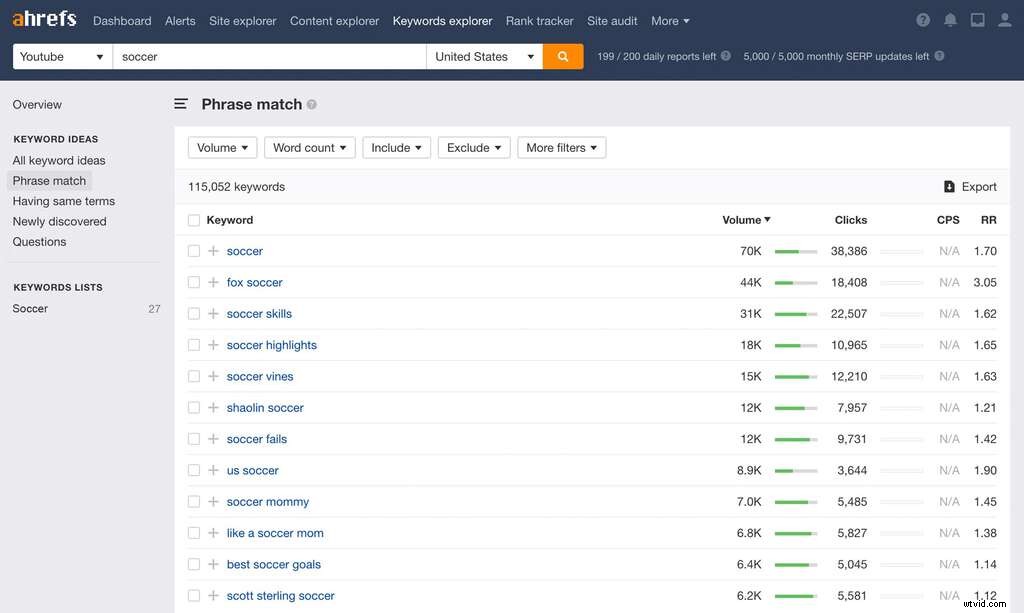The image size is (1024, 613).
Task: Check the select-all keywords checkbox
Action: [x=193, y=219]
